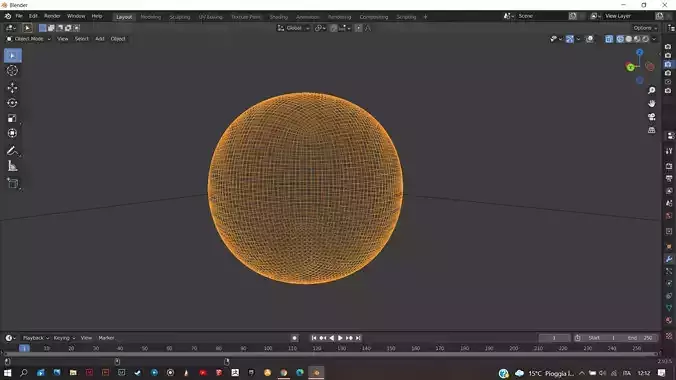This screenshot has width=676, height=380.
Task: Open the Options dropdown
Action: click(645, 28)
